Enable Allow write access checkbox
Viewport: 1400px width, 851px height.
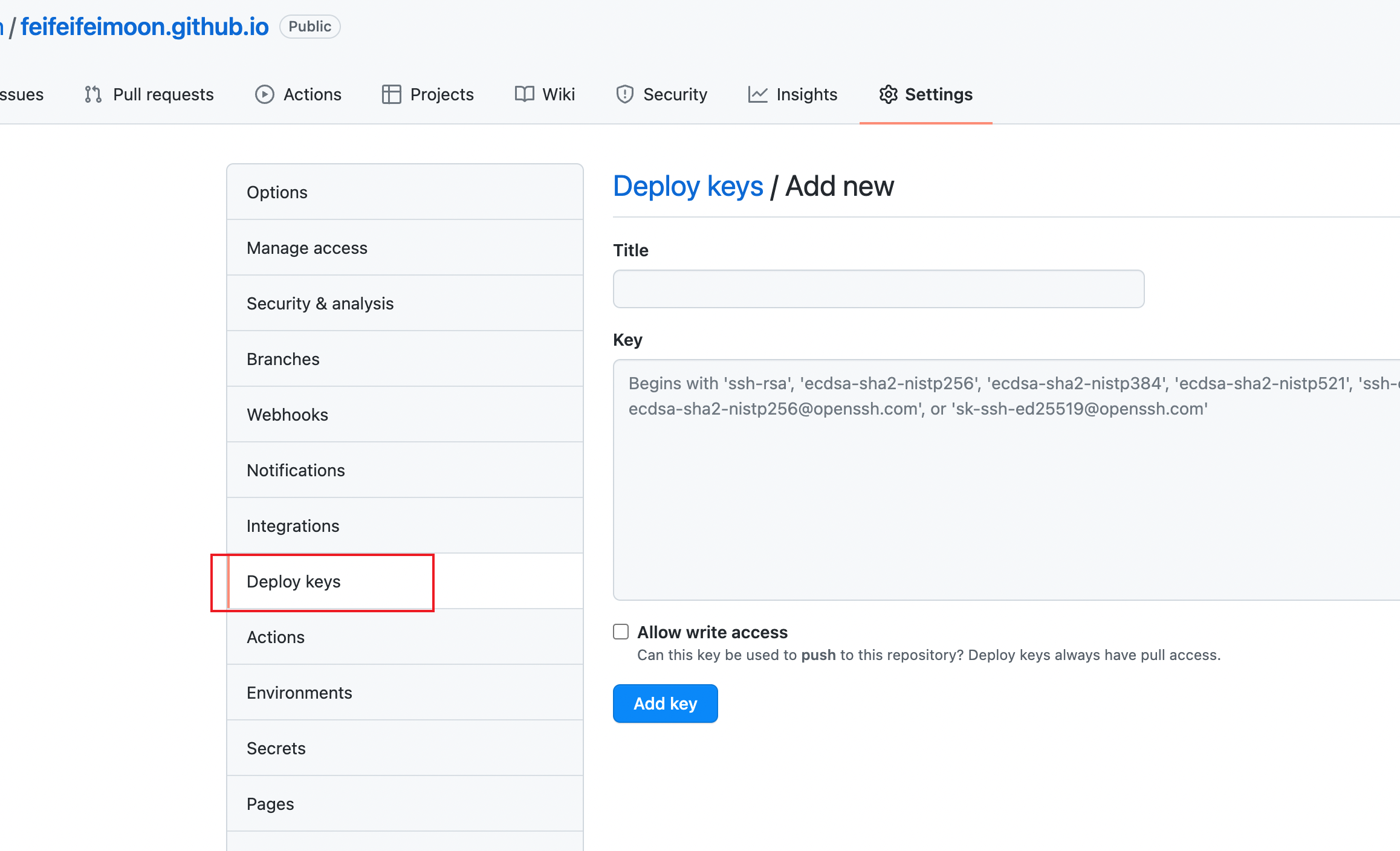621,632
